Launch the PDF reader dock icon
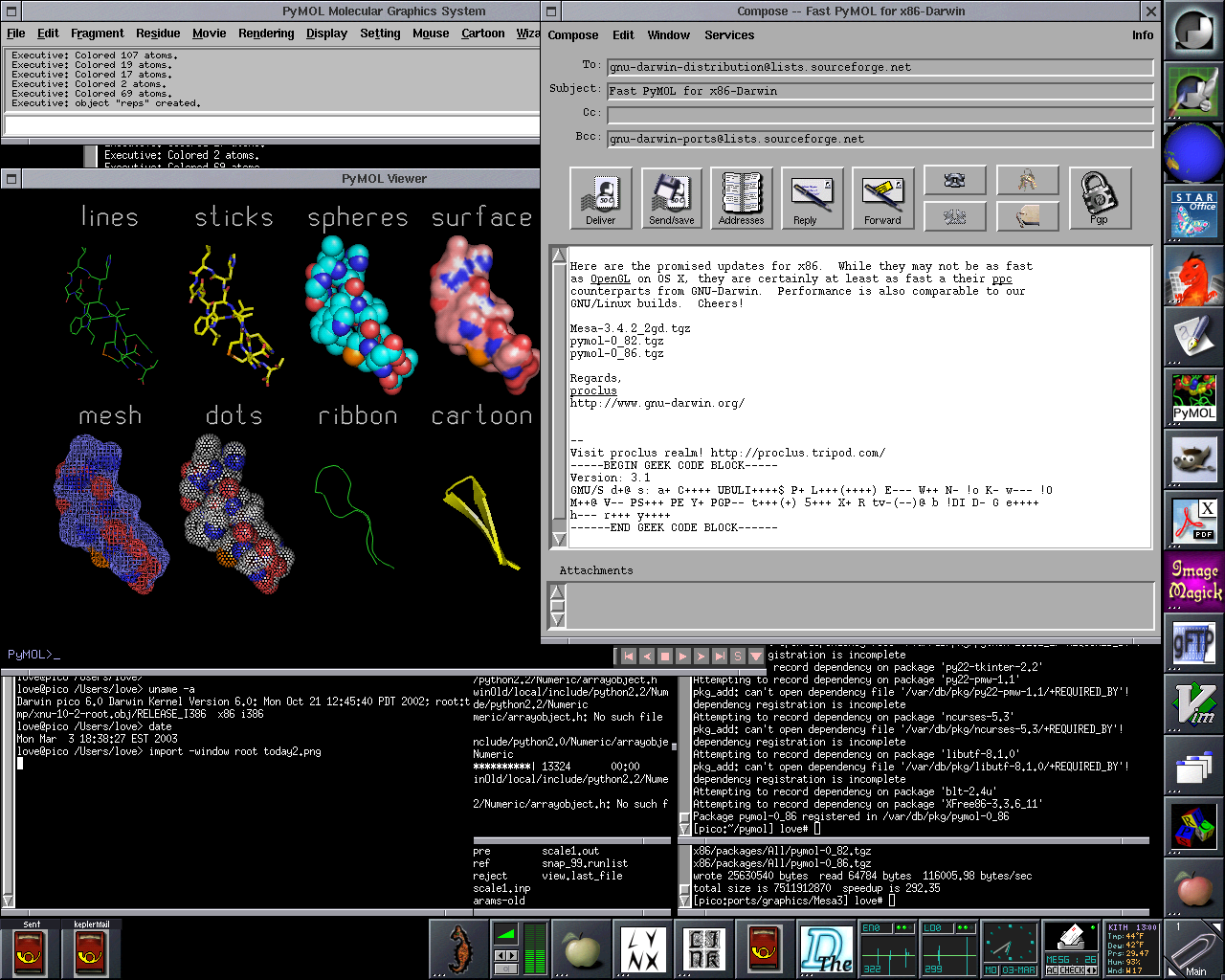 [1193, 521]
